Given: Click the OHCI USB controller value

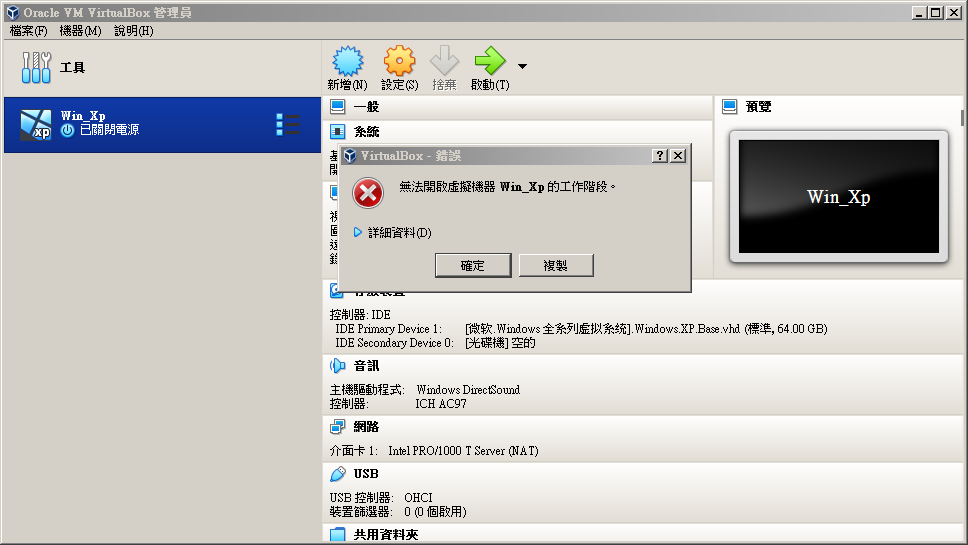Looking at the screenshot, I should pos(418,497).
